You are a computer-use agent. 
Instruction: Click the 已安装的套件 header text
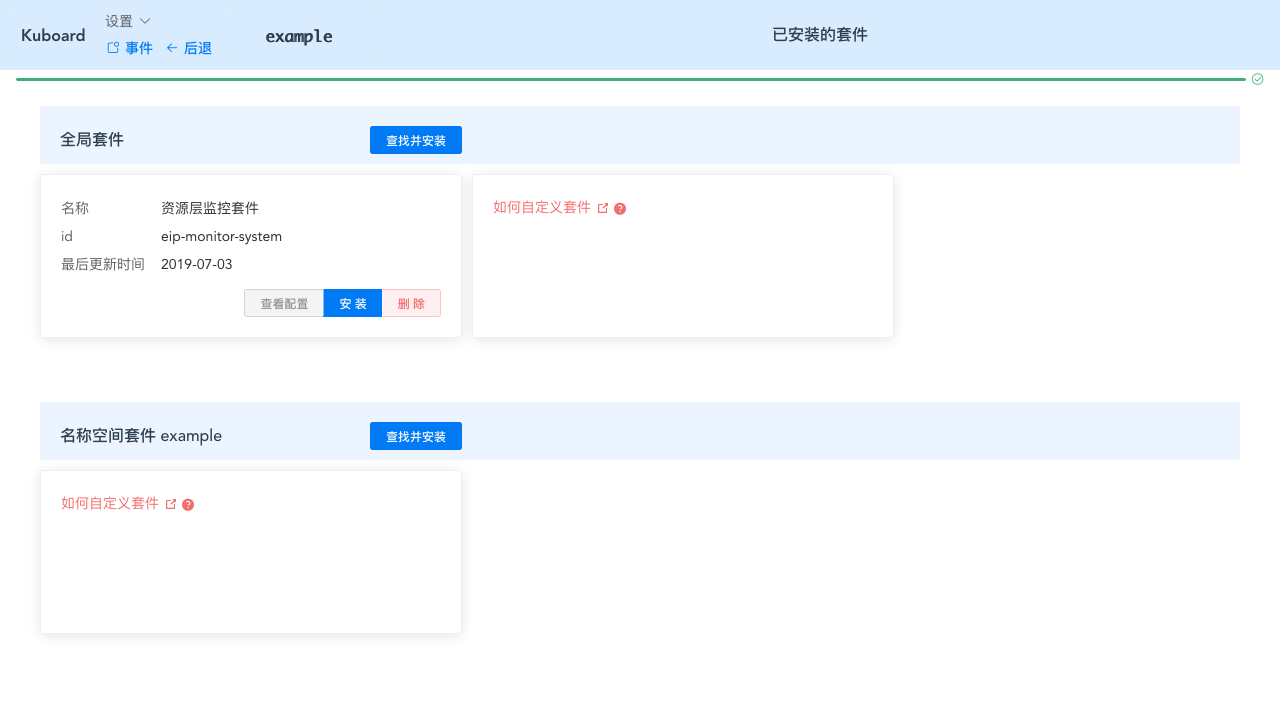pyautogui.click(x=819, y=34)
